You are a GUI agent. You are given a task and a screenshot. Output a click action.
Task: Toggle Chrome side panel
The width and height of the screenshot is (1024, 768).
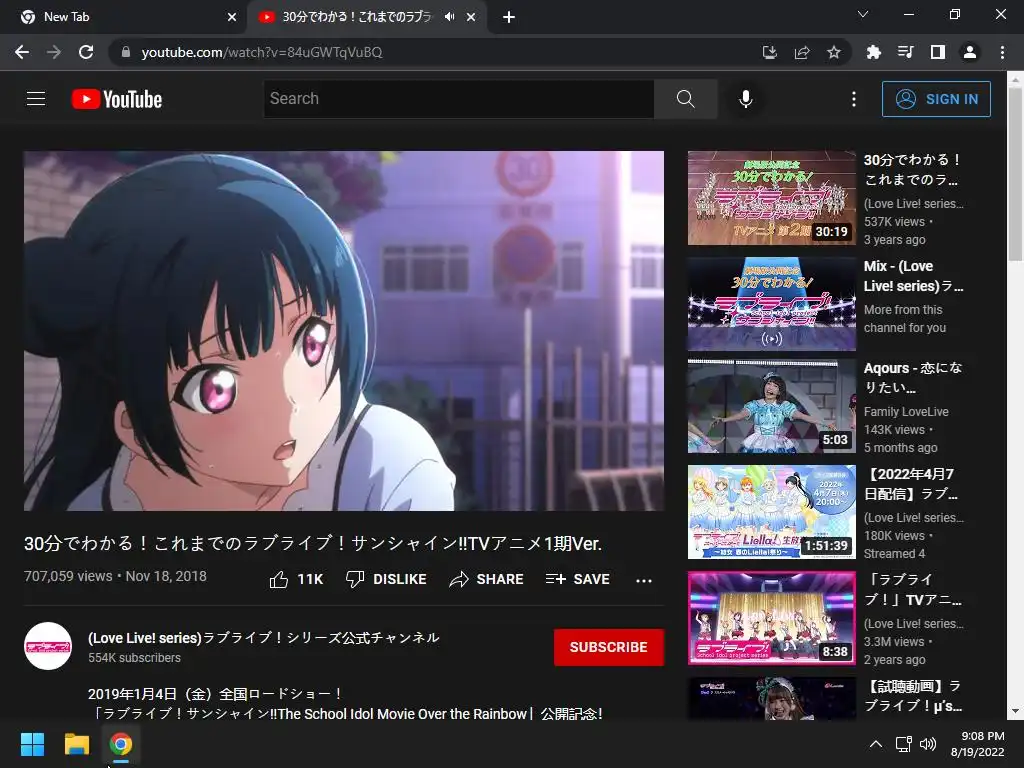coord(938,52)
